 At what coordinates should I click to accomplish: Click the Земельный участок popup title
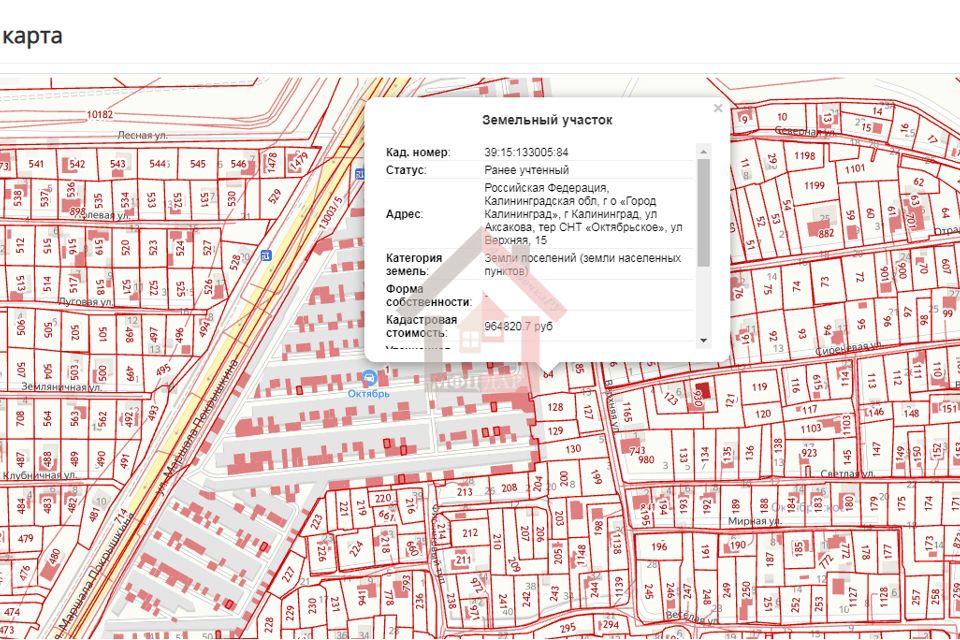[547, 120]
